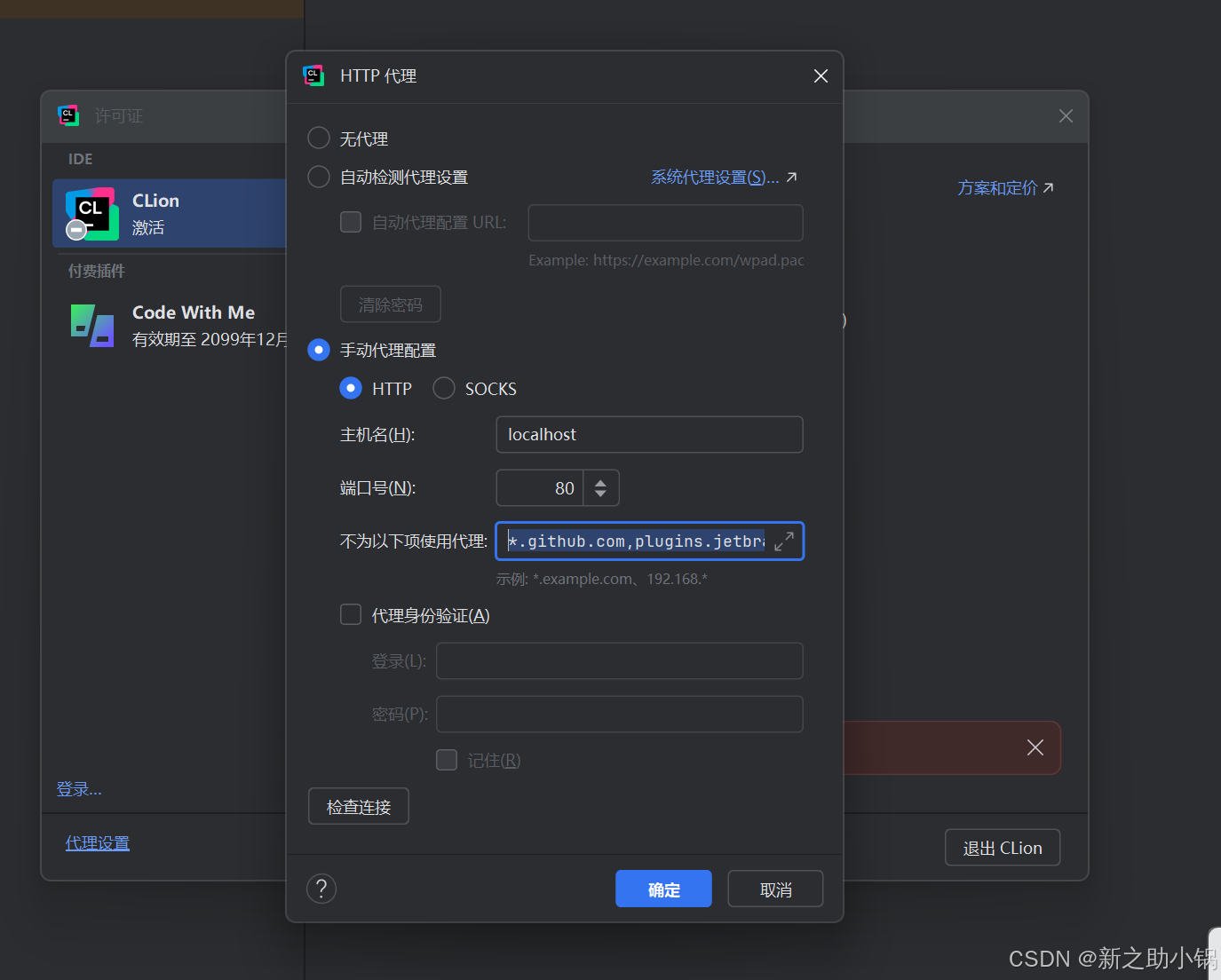Image resolution: width=1221 pixels, height=980 pixels.
Task: Open help with the question mark icon
Action: click(321, 889)
